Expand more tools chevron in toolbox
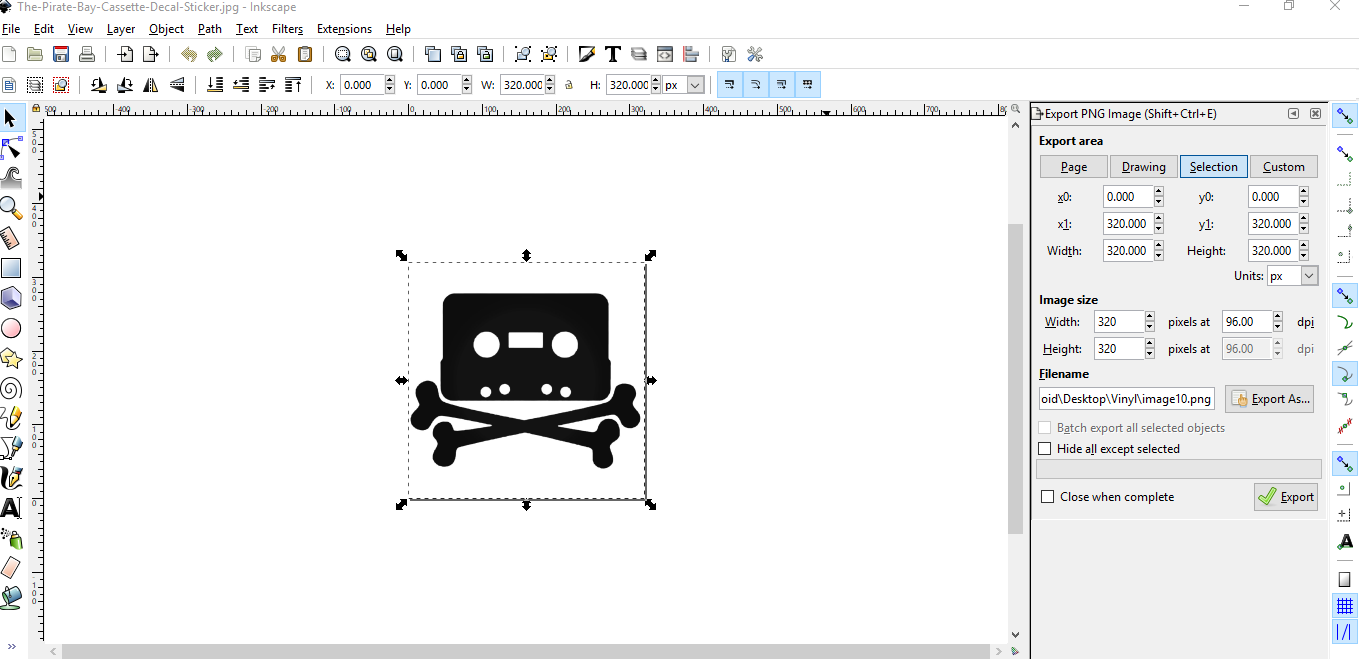 [x=11, y=646]
